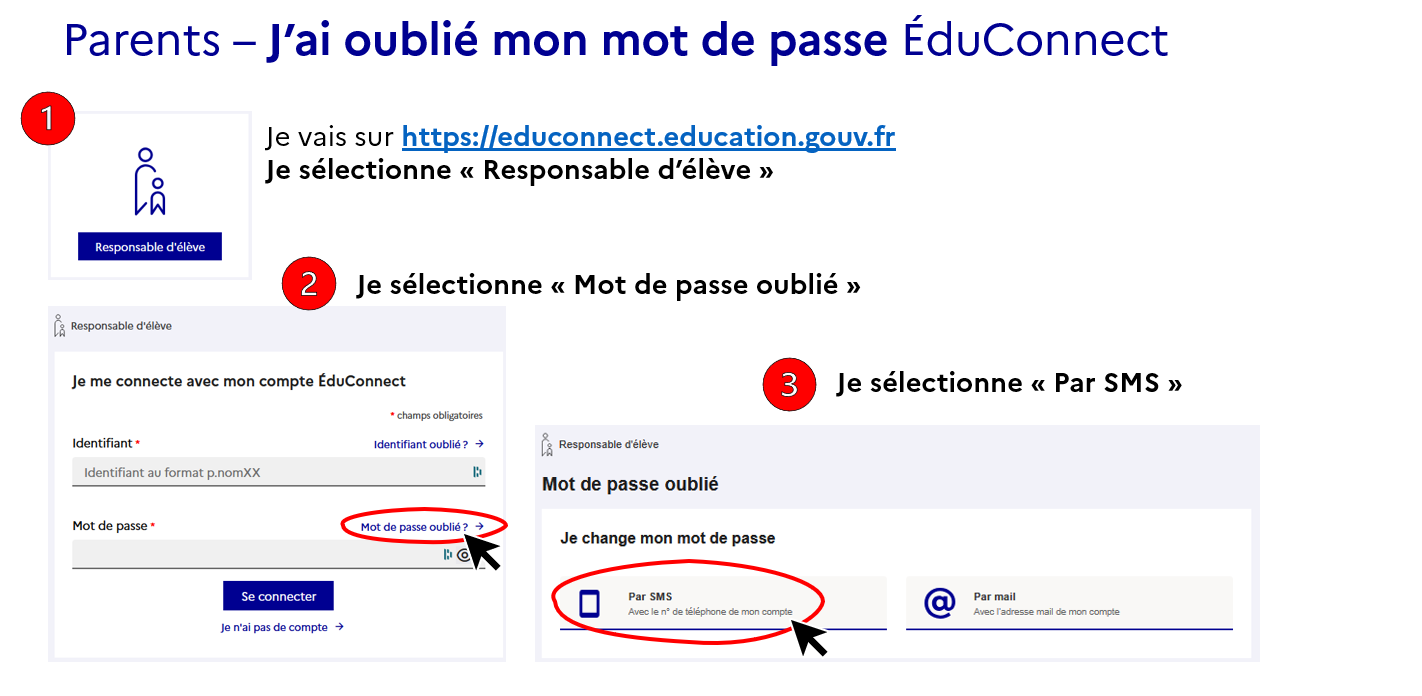Click Responsable d'élève icon in login header

tap(60, 326)
